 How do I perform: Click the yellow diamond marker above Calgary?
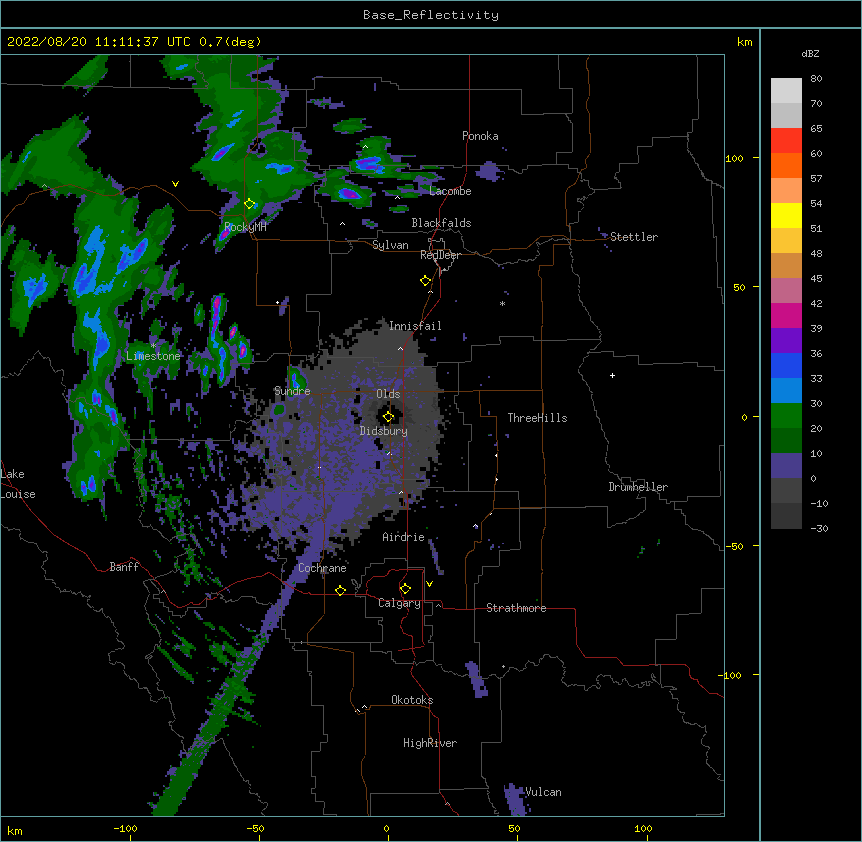click(x=405, y=589)
